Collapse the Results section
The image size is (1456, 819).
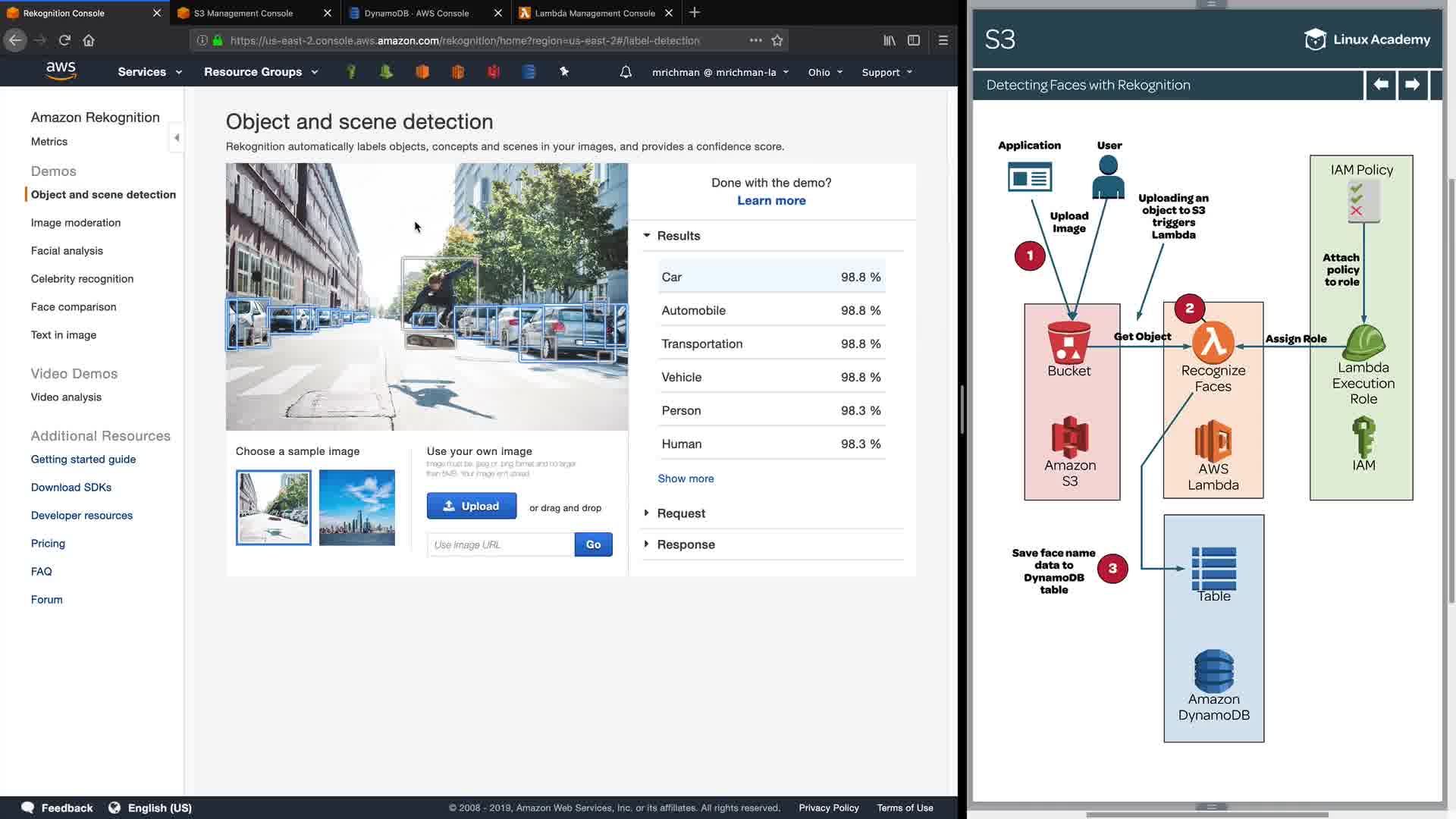click(677, 236)
